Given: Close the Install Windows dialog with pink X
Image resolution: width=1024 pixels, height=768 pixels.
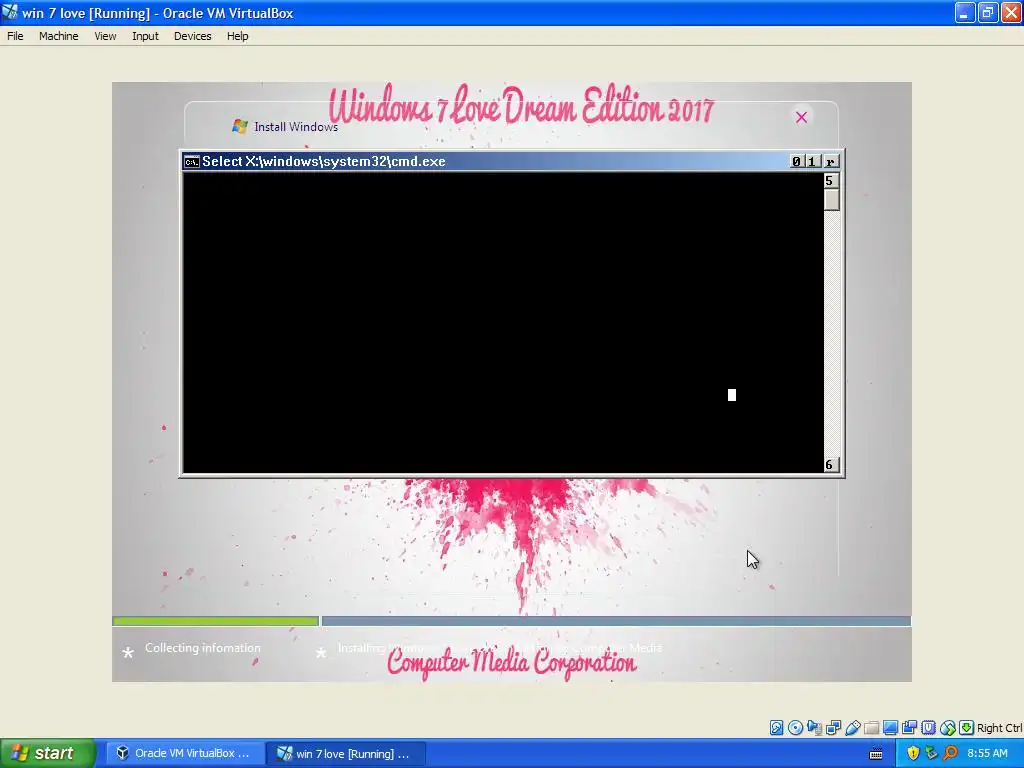Looking at the screenshot, I should 801,117.
